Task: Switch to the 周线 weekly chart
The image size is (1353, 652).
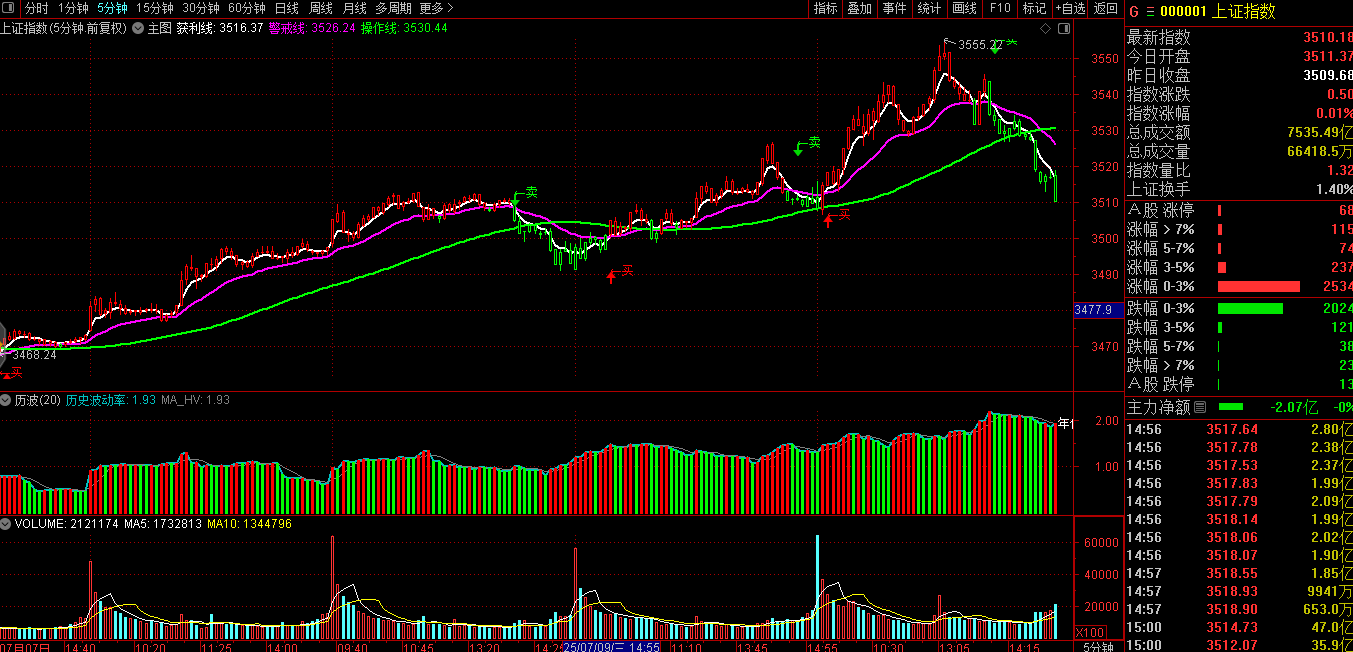Action: click(x=320, y=8)
